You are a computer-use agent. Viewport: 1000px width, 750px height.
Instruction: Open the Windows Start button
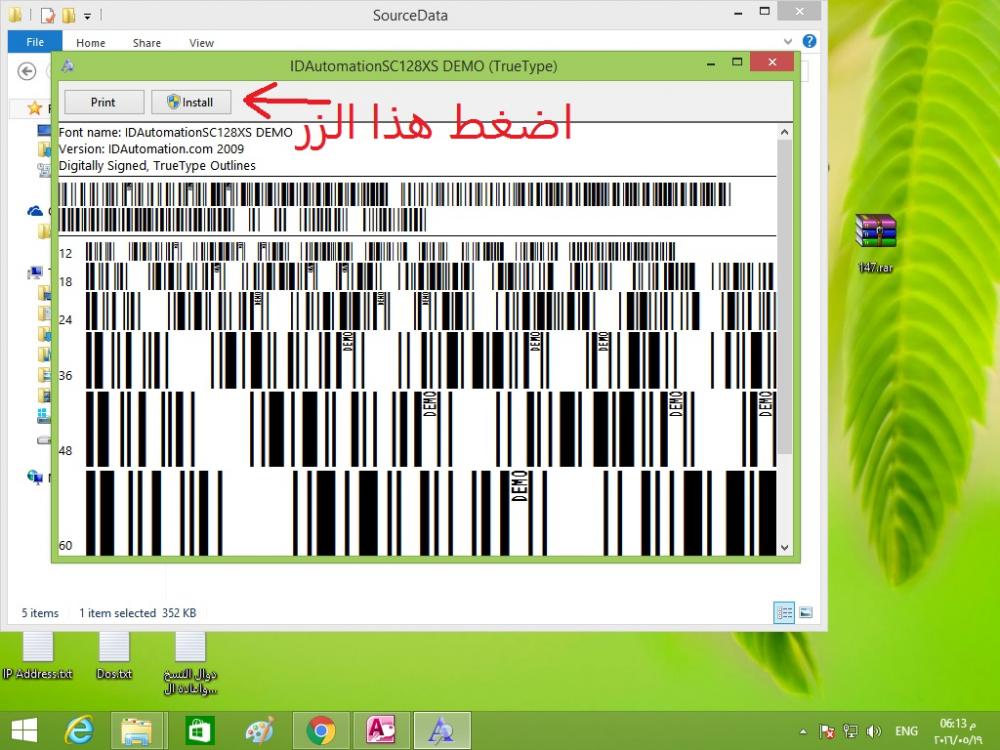[24, 730]
